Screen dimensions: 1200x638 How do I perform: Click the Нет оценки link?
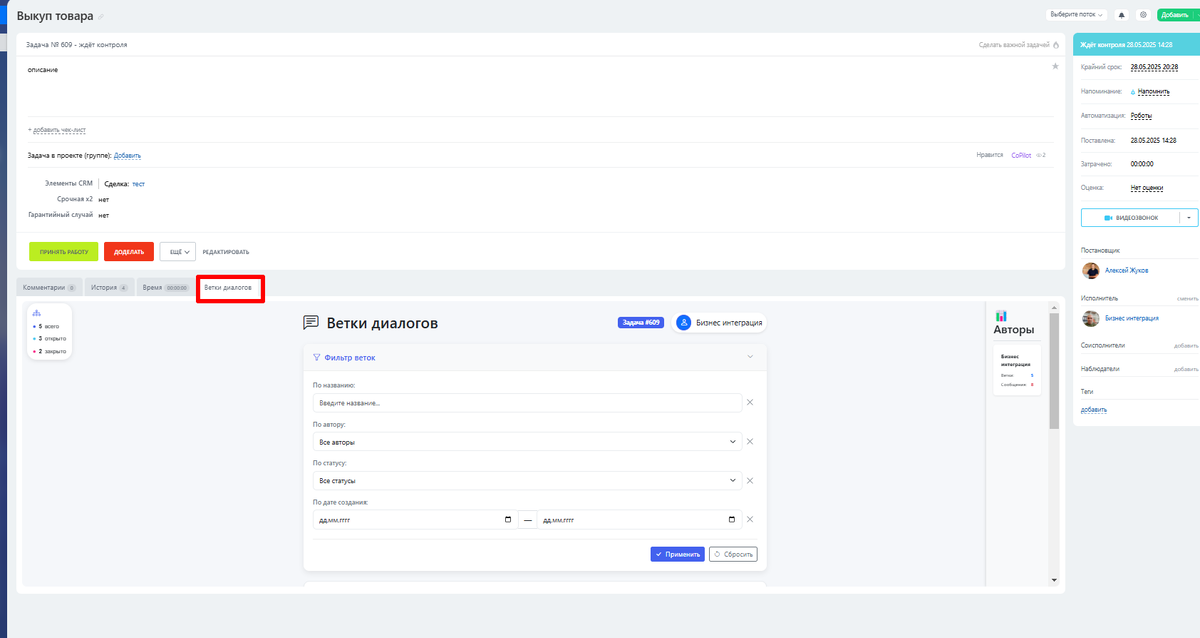pyautogui.click(x=1145, y=188)
